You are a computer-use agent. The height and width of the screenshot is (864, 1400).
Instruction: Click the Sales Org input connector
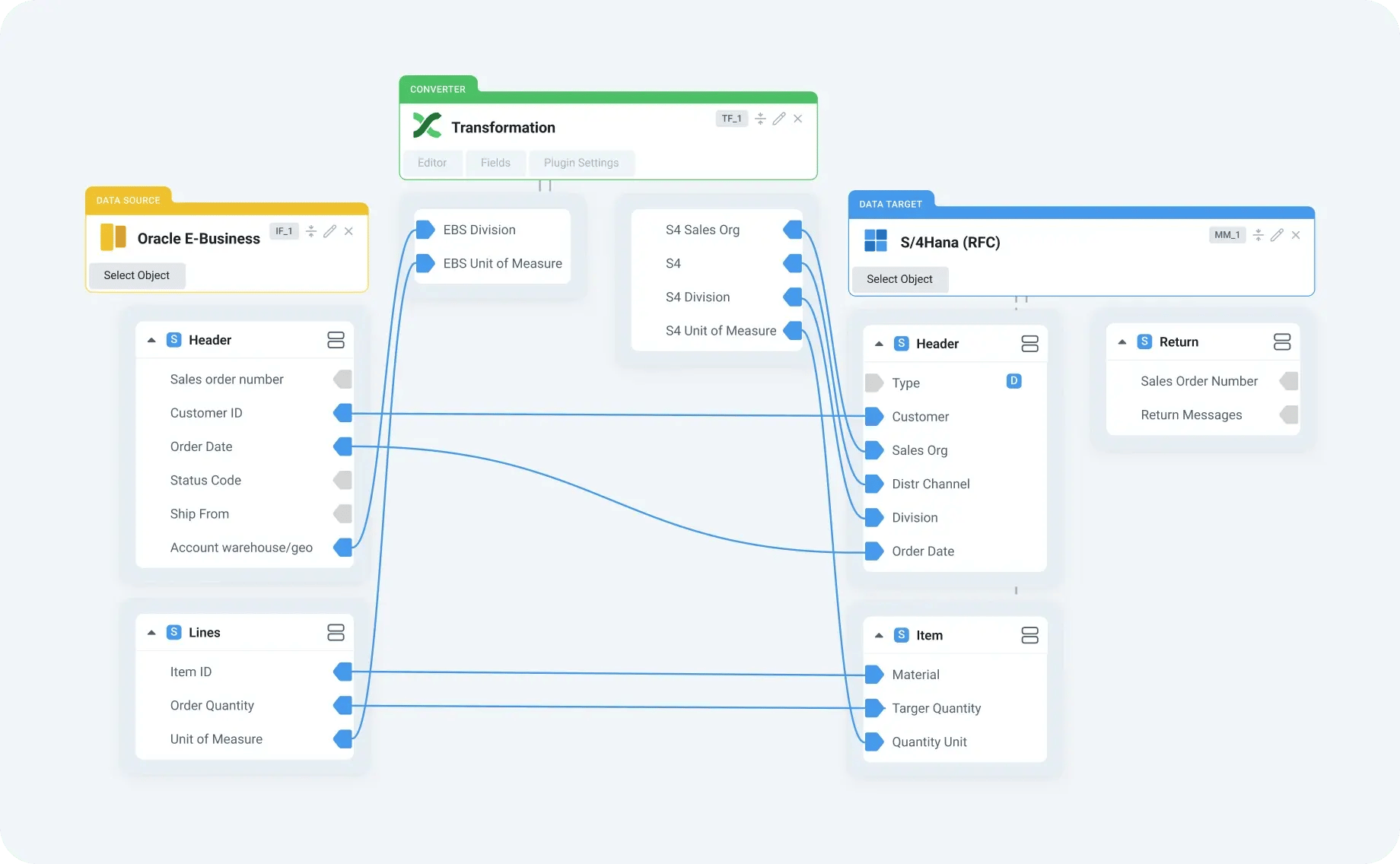[873, 449]
